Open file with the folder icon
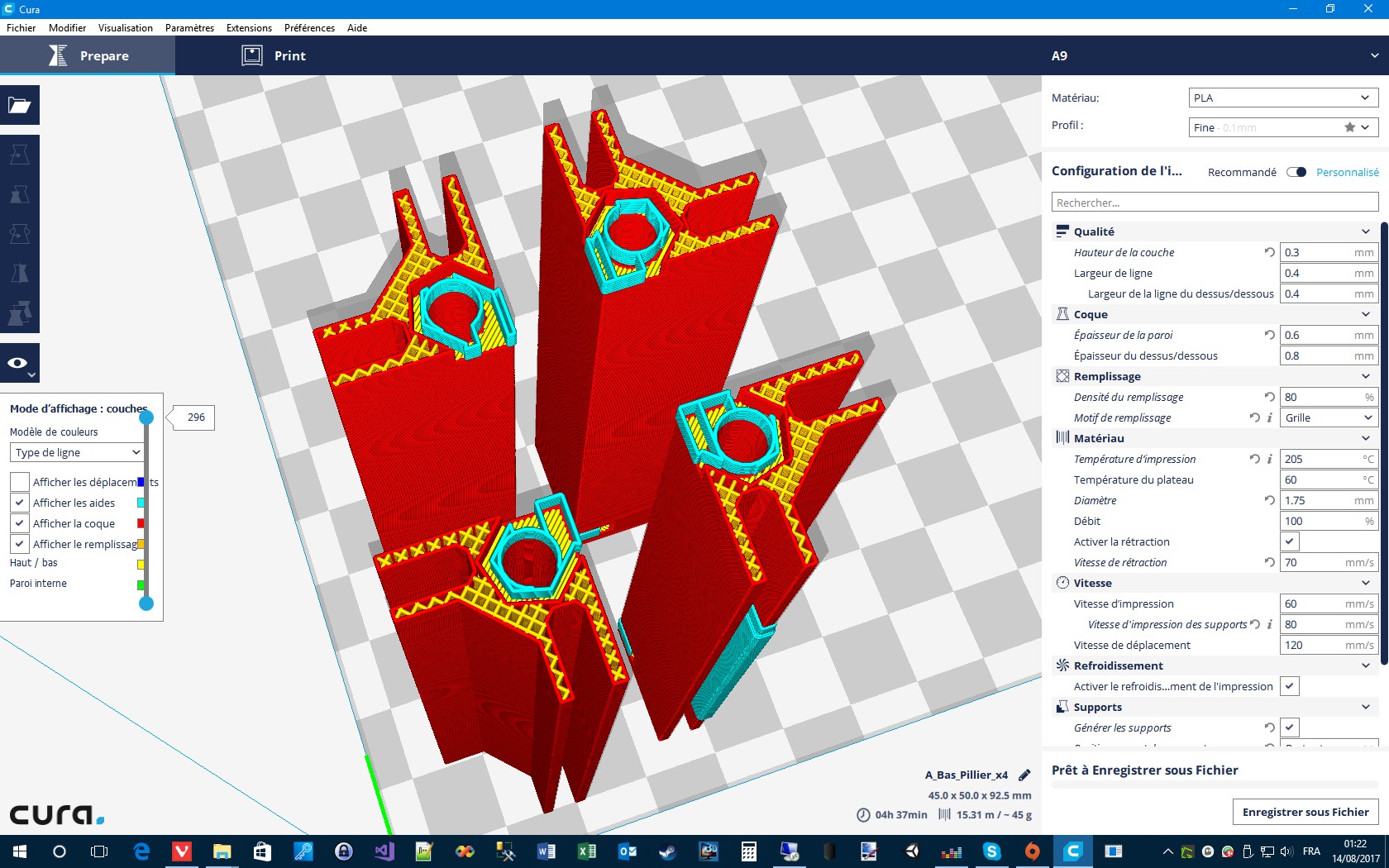 20,105
